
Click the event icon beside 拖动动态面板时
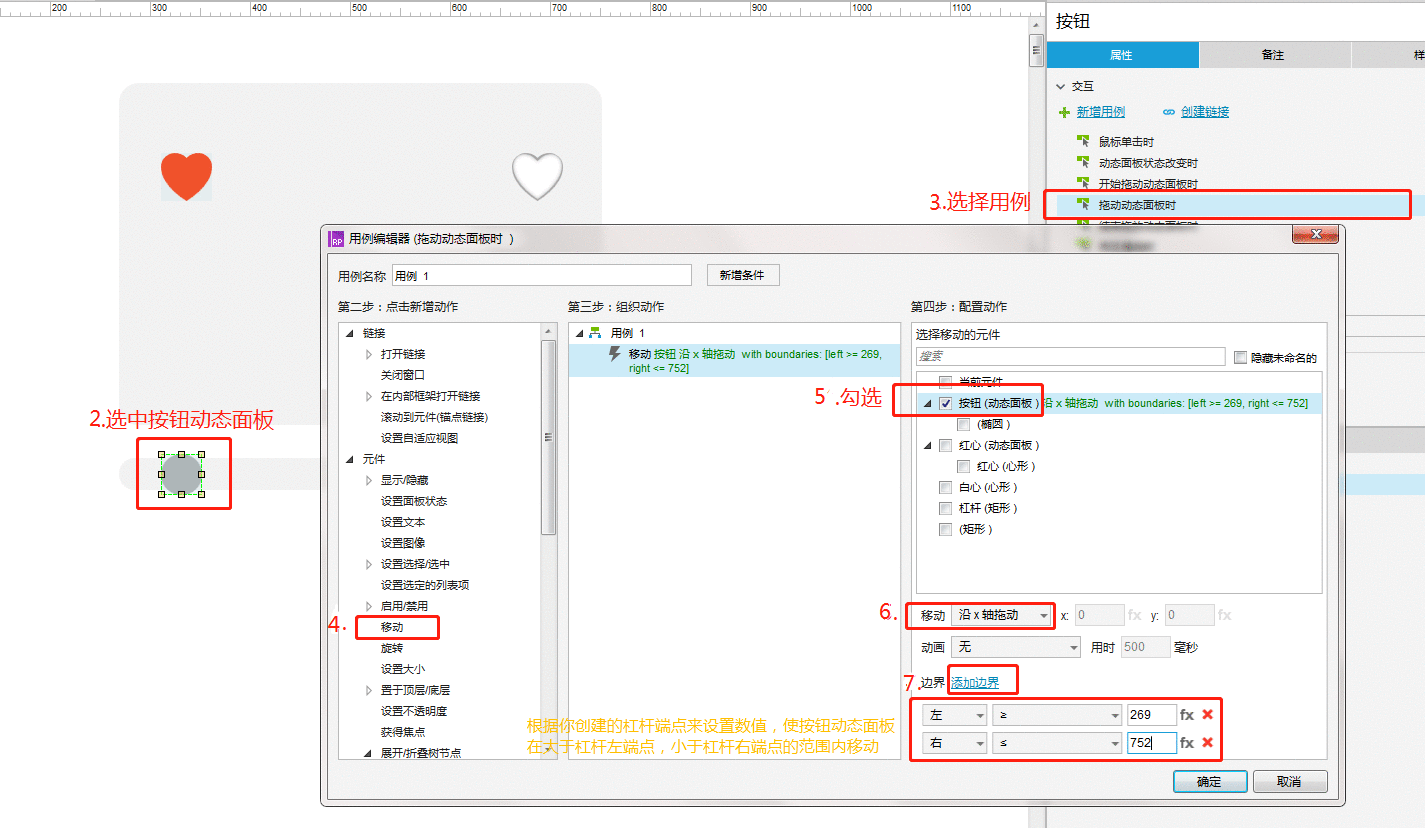click(1082, 204)
